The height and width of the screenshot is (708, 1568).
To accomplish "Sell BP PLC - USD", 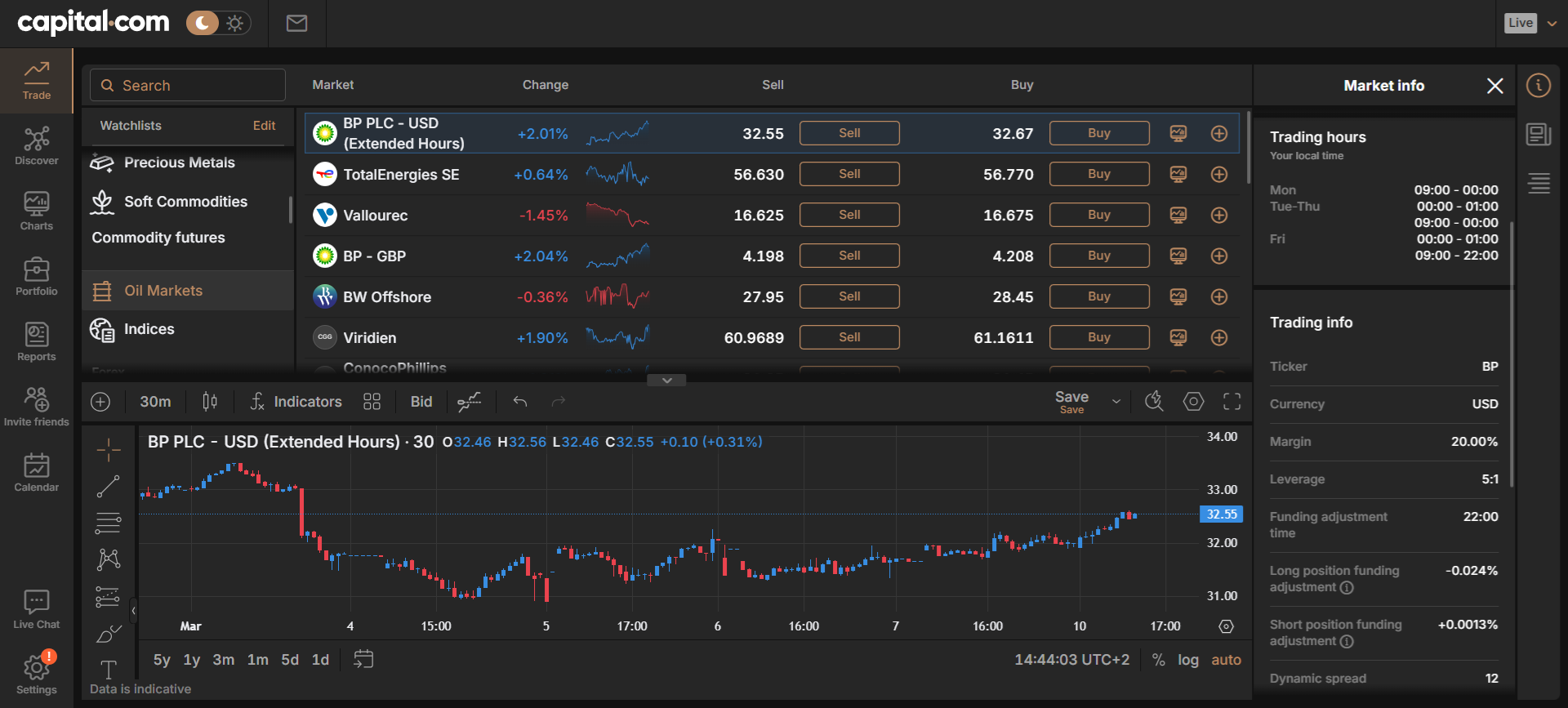I will click(849, 133).
